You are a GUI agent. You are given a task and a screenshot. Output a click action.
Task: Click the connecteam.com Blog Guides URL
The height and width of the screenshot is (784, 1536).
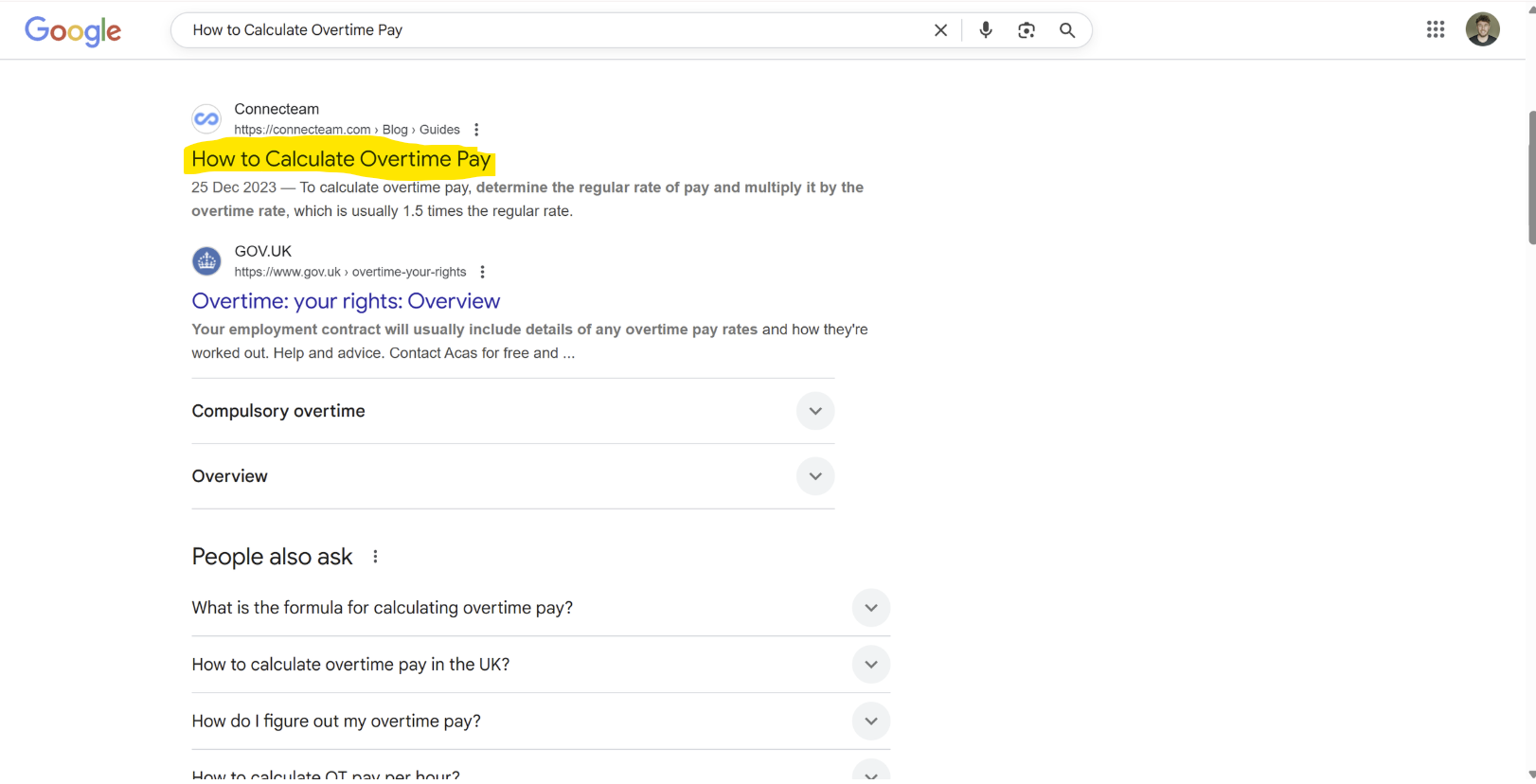[347, 130]
